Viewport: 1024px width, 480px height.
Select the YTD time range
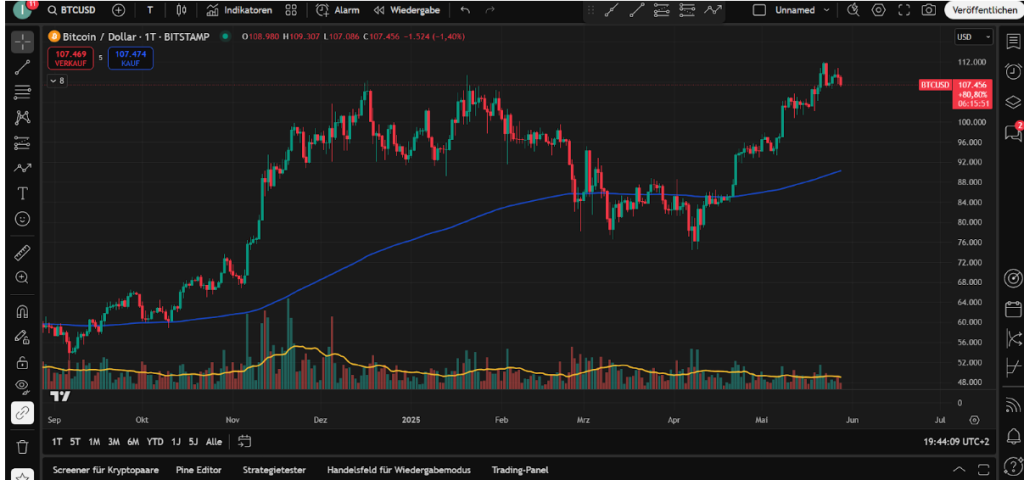(155, 441)
